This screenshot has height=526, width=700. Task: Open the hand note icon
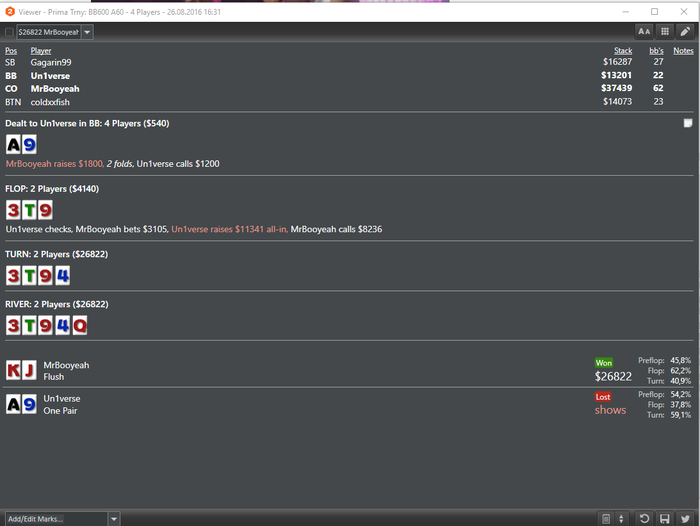(688, 123)
